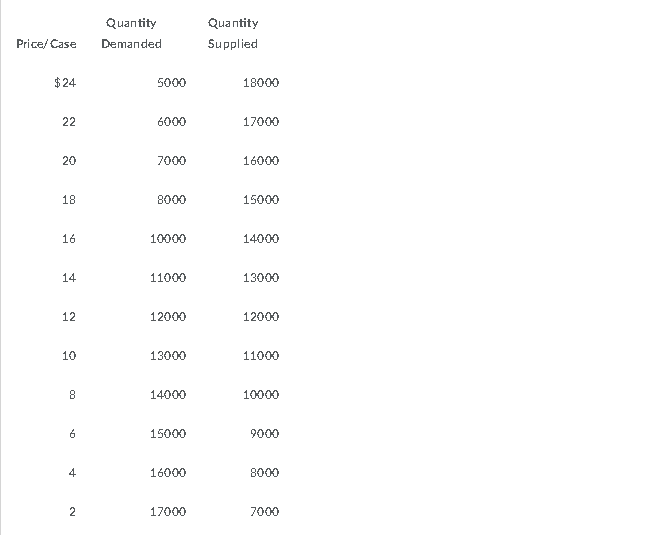Click the $24 price cell
Viewport: 661px width, 535px height.
[65, 83]
